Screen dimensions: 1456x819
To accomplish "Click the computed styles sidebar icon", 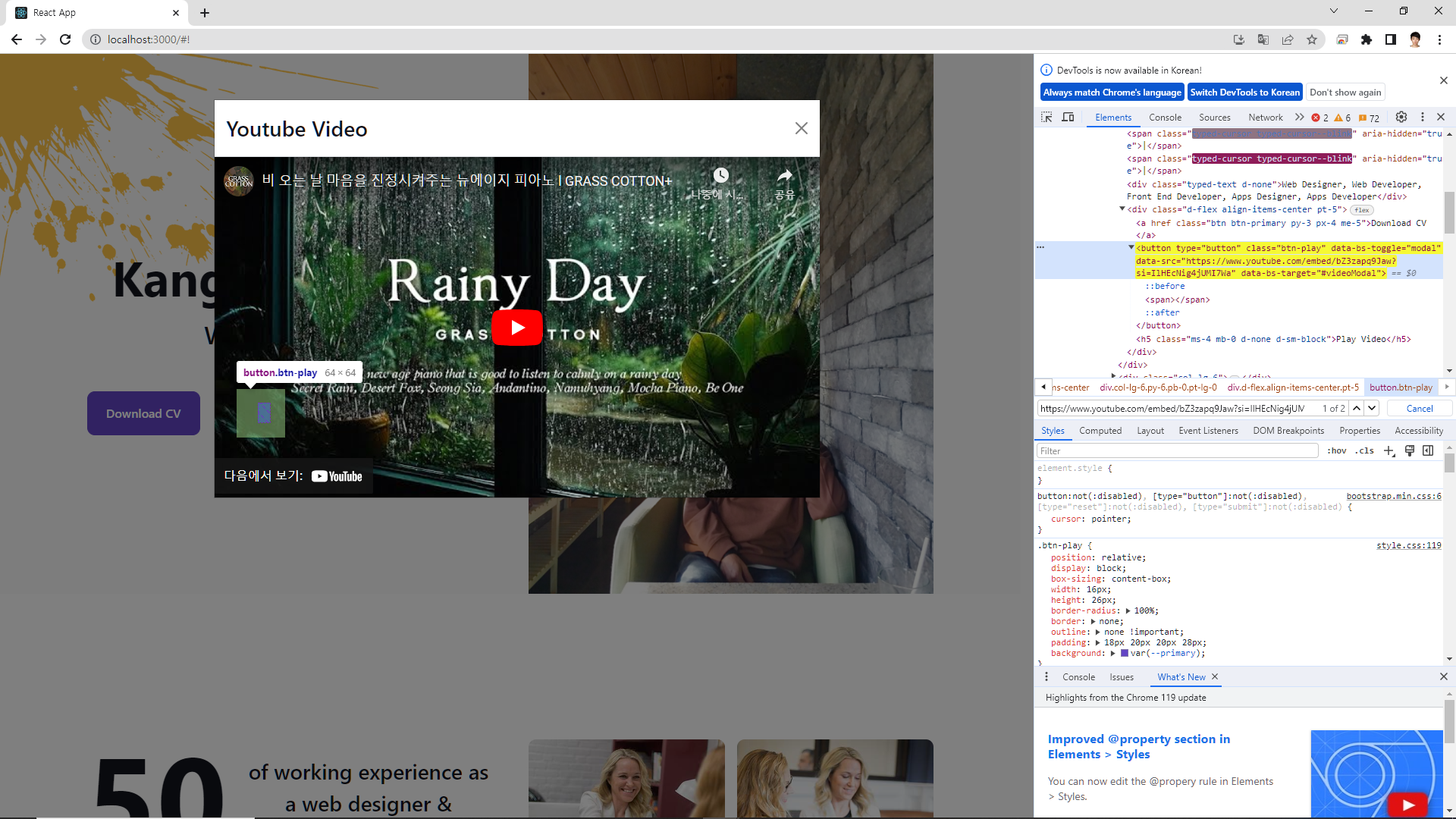I will (1428, 450).
